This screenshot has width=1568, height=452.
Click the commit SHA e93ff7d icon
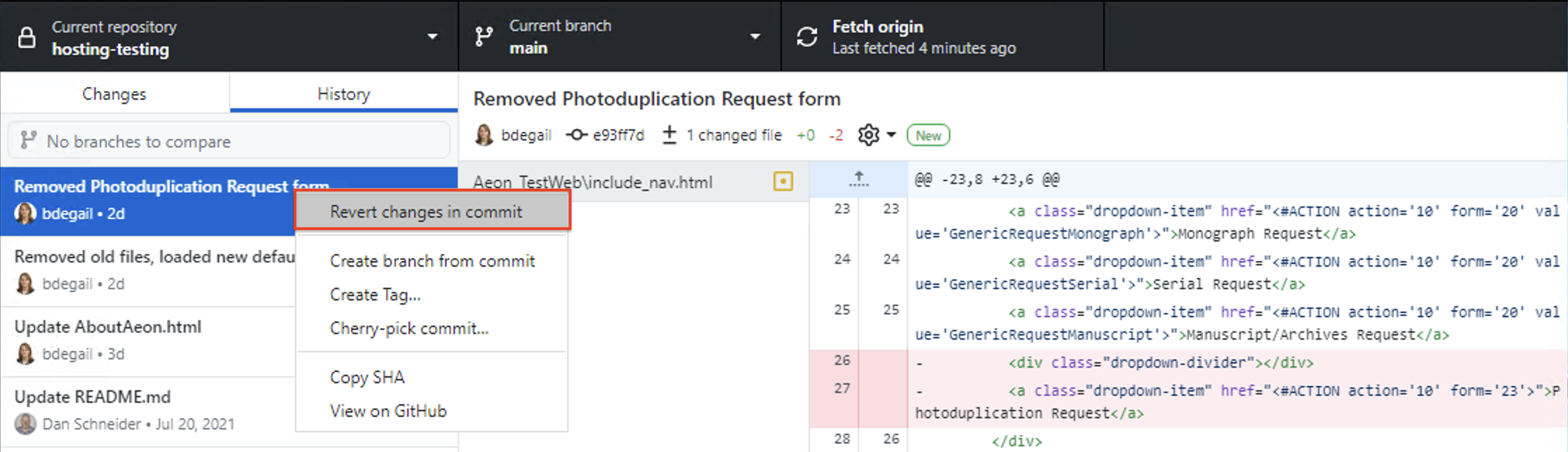577,135
